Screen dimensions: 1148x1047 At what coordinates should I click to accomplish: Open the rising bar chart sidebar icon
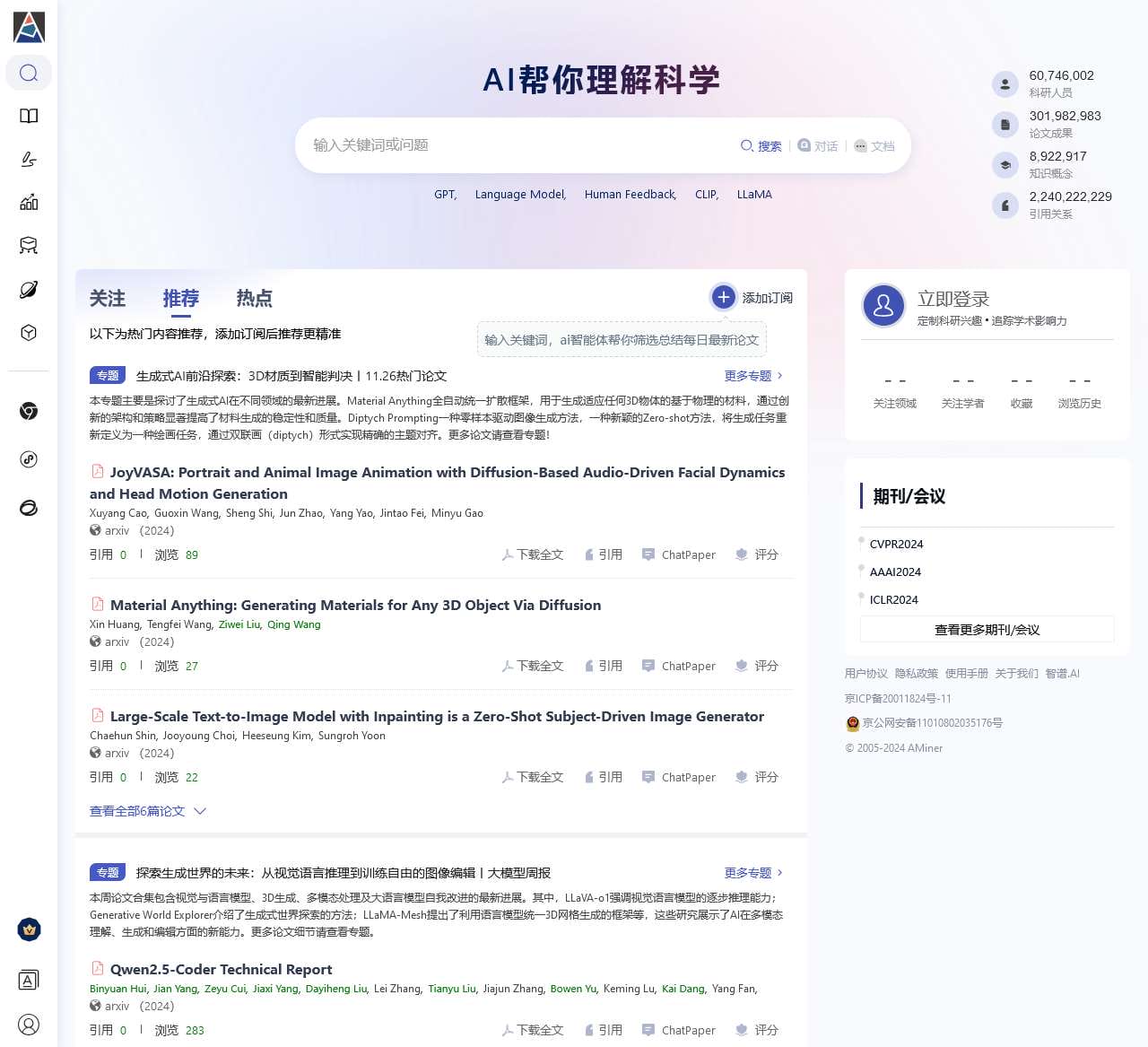click(x=29, y=202)
